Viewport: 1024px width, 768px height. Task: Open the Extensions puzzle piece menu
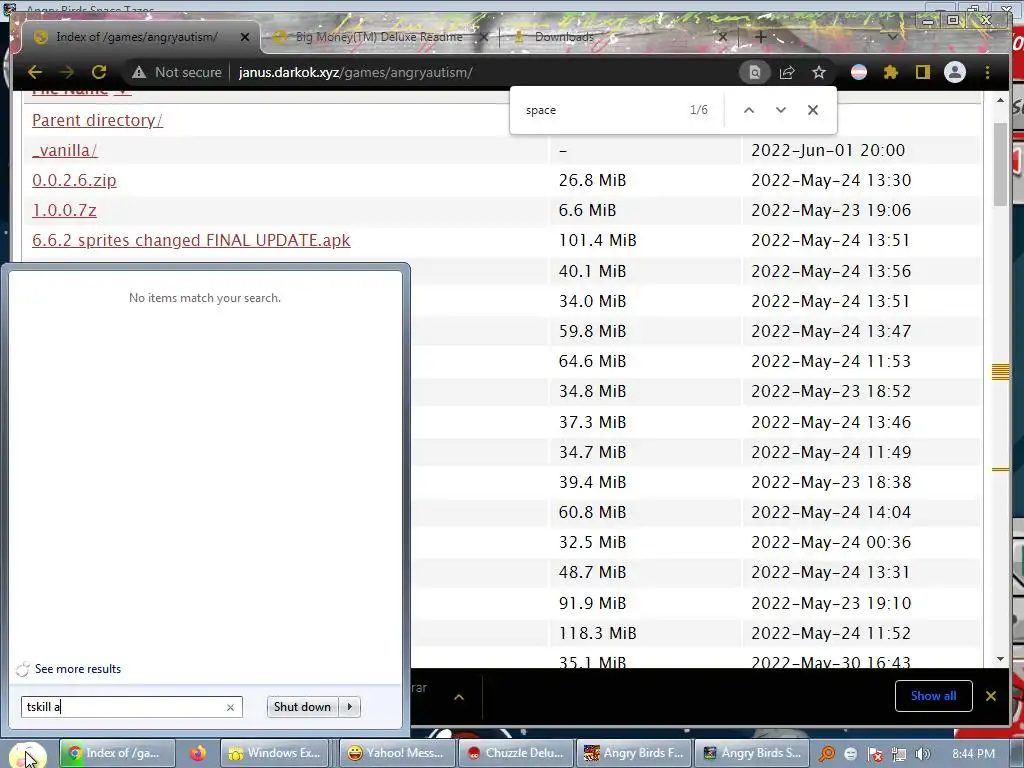tap(891, 72)
